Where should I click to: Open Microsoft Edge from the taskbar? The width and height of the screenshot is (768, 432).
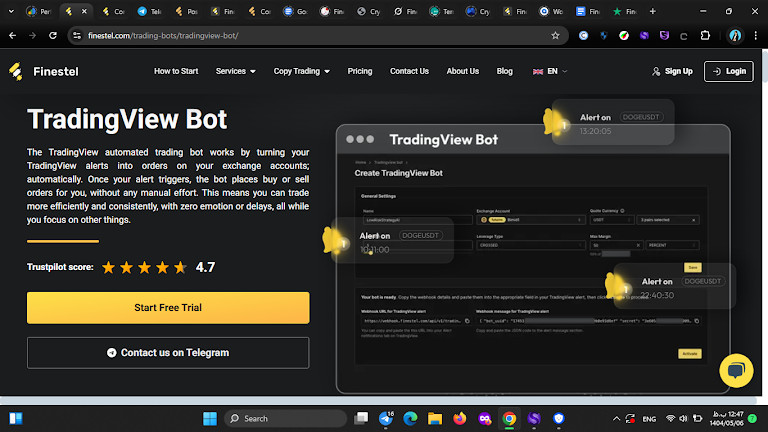(x=410, y=418)
